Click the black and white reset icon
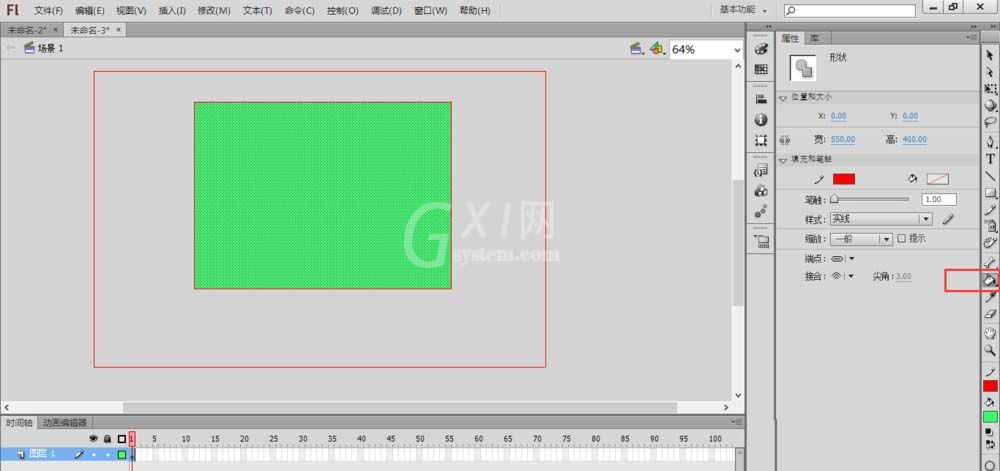Screen dimensions: 1000x471 point(989,432)
